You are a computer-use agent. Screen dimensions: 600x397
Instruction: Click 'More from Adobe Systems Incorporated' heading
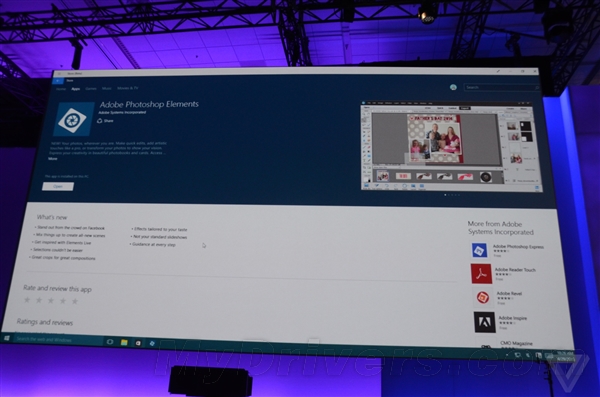tap(501, 228)
